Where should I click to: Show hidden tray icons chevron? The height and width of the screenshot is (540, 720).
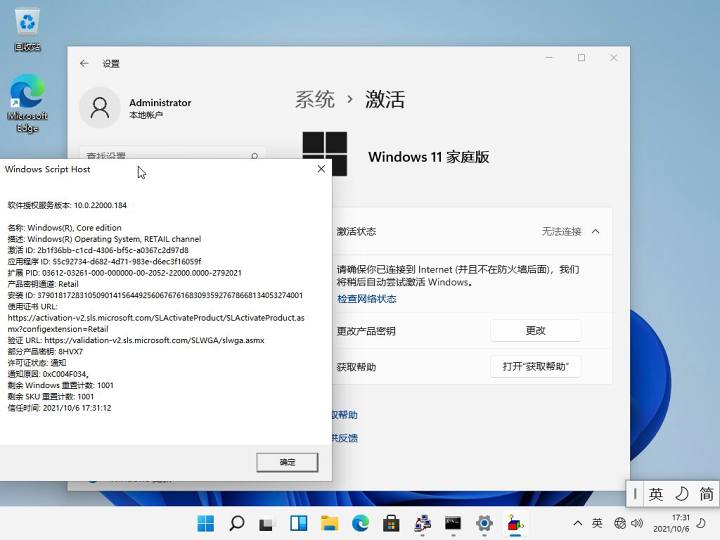click(578, 523)
